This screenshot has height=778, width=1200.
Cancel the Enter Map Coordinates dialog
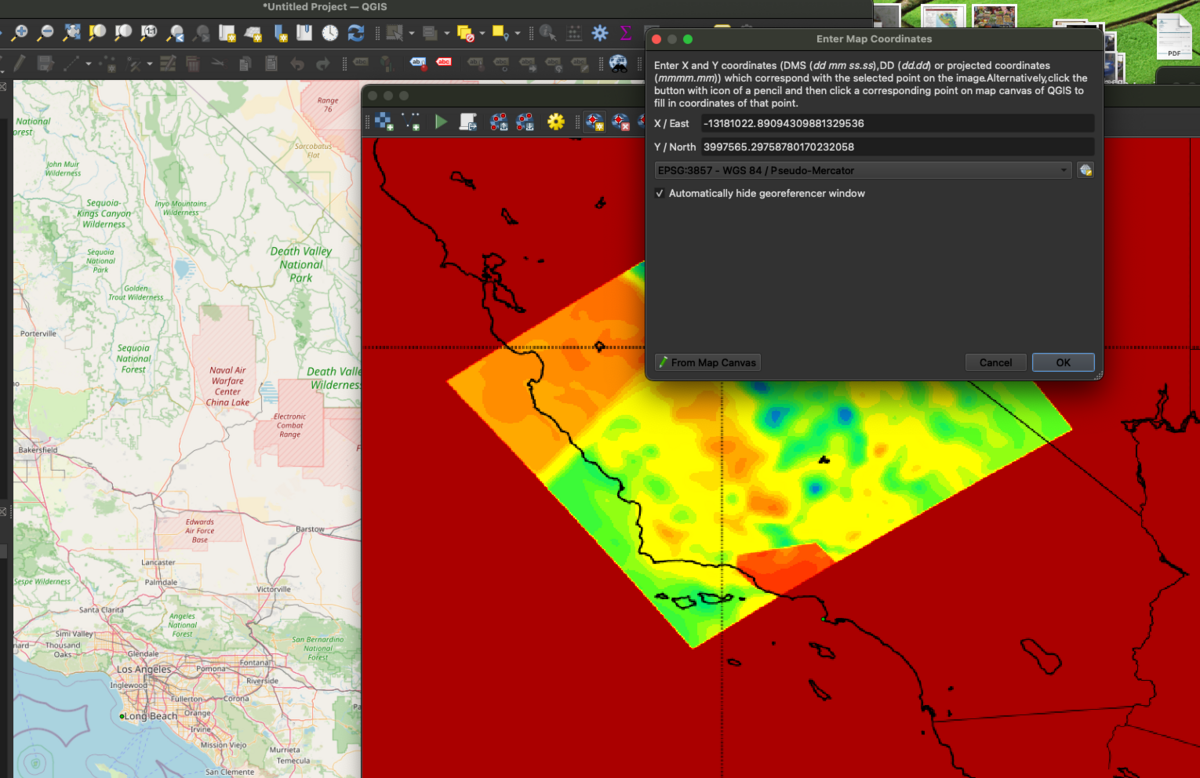(995, 362)
